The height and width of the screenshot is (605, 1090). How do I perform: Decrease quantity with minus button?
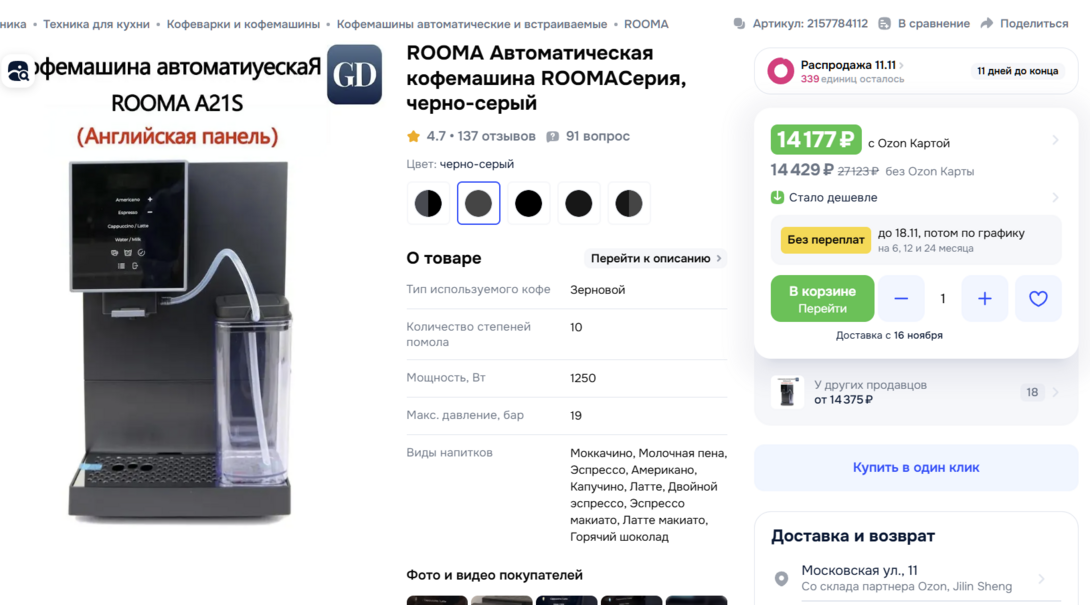tap(901, 298)
